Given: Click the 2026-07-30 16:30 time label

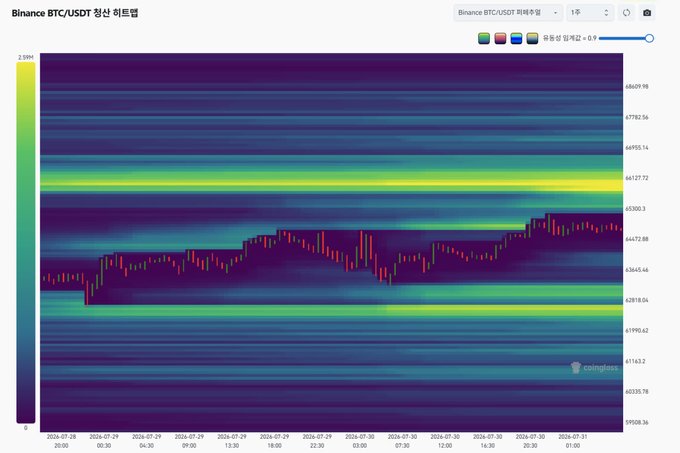Looking at the screenshot, I should [487, 441].
